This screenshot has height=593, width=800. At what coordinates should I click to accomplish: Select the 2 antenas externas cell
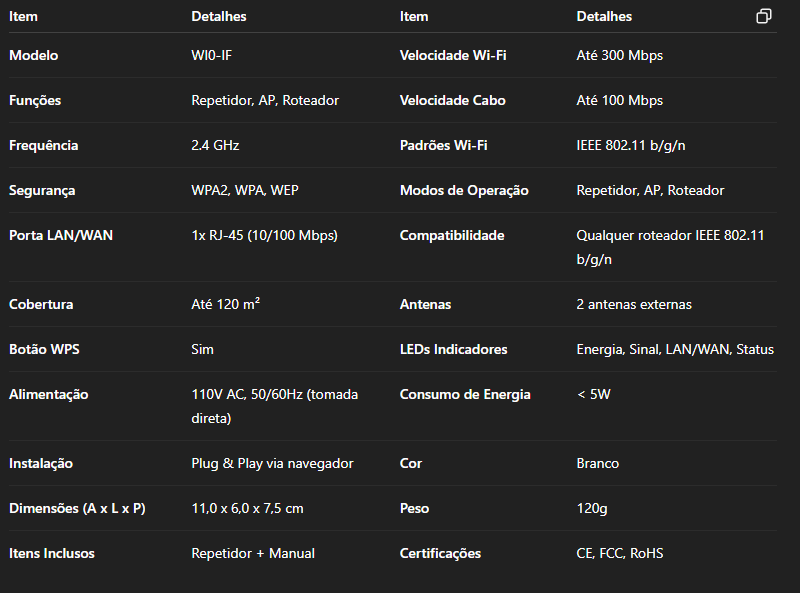(x=634, y=305)
